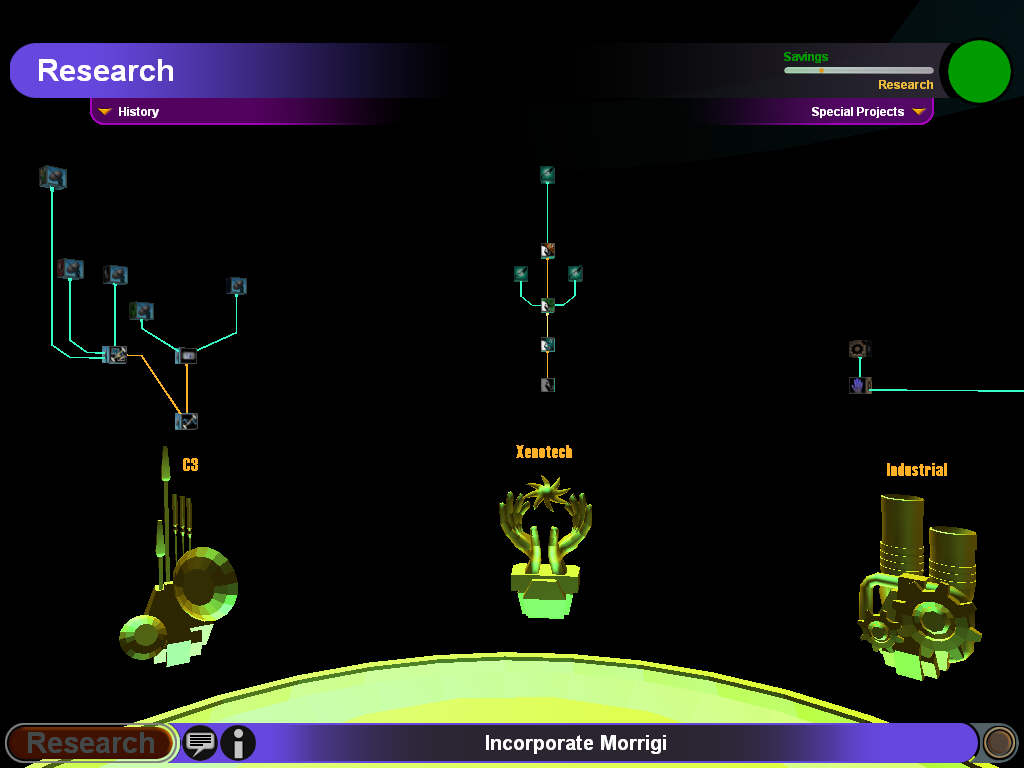
Task: Click the Xenotech category label
Action: [544, 452]
